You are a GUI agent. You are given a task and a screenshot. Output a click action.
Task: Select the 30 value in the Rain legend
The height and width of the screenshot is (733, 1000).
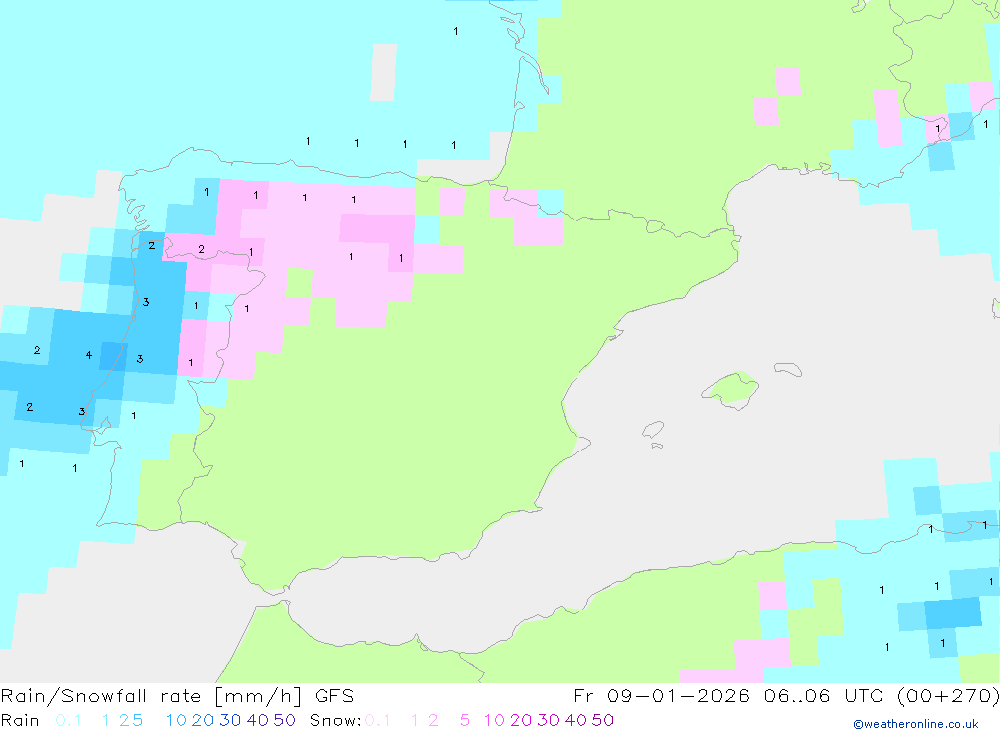click(x=230, y=720)
